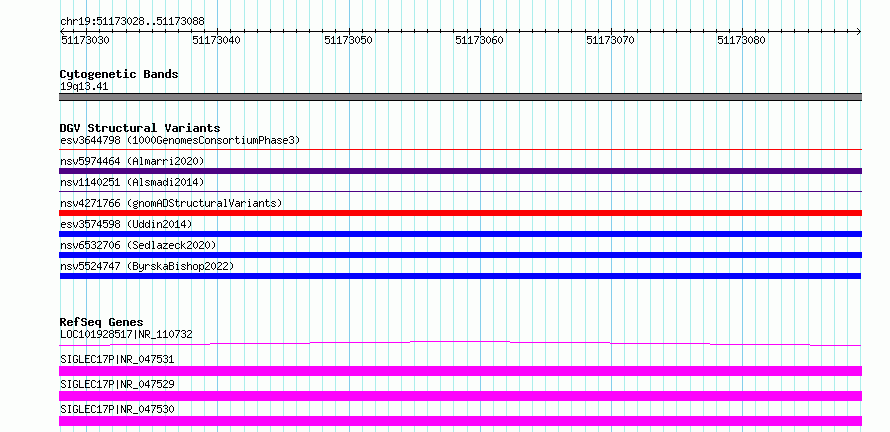The width and height of the screenshot is (890, 432).
Task: Open variant esv3644798 label
Action: pos(180,140)
